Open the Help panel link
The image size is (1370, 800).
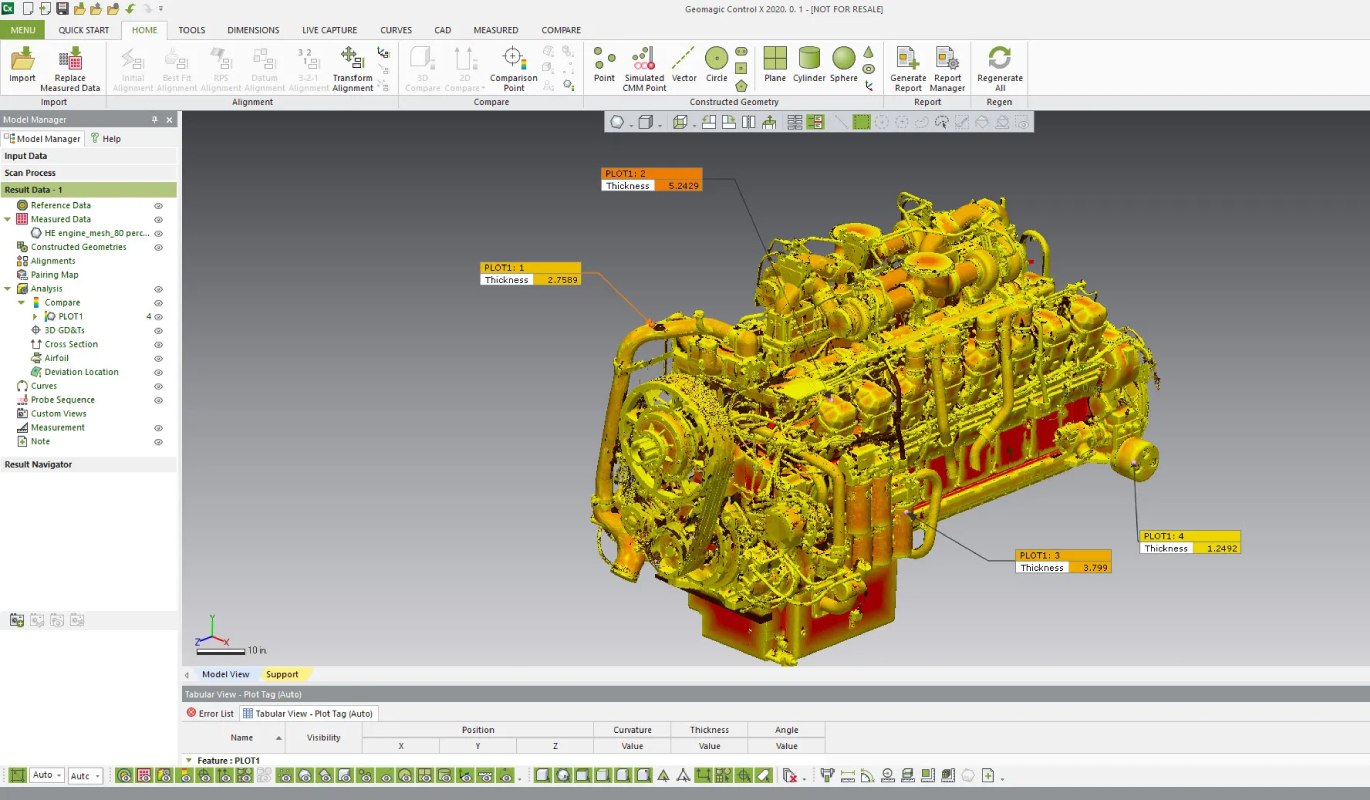106,139
